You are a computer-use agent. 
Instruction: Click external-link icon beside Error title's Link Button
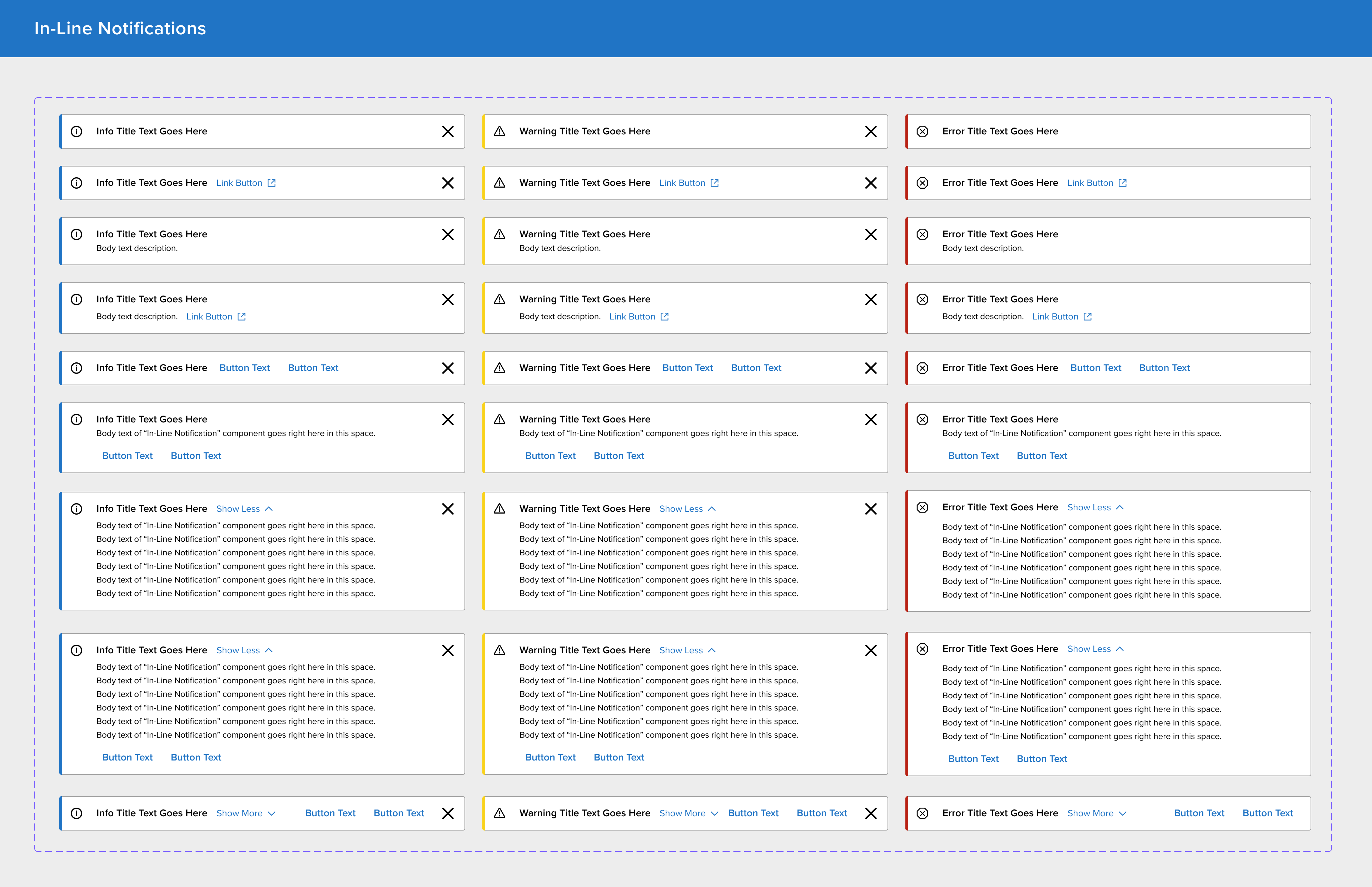point(1123,183)
